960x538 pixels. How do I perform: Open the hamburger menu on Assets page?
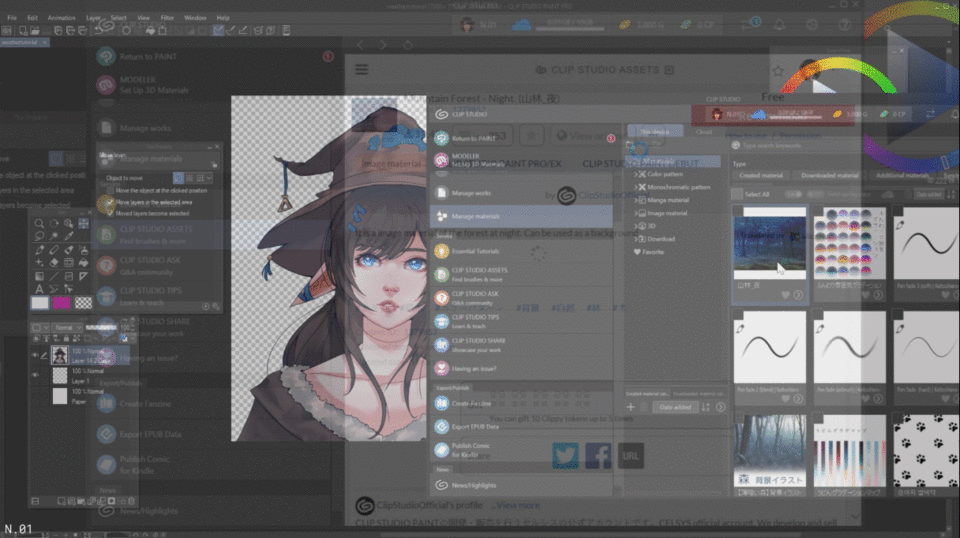[x=361, y=70]
